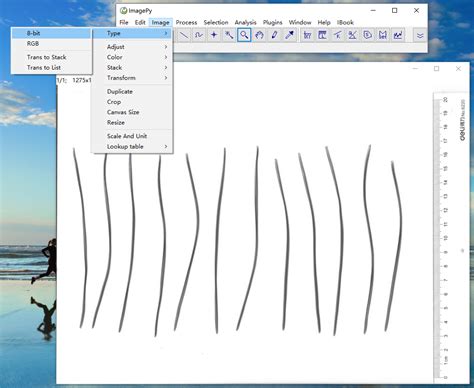The width and height of the screenshot is (474, 388).
Task: Maximize the image canvas window
Action: click(x=437, y=69)
